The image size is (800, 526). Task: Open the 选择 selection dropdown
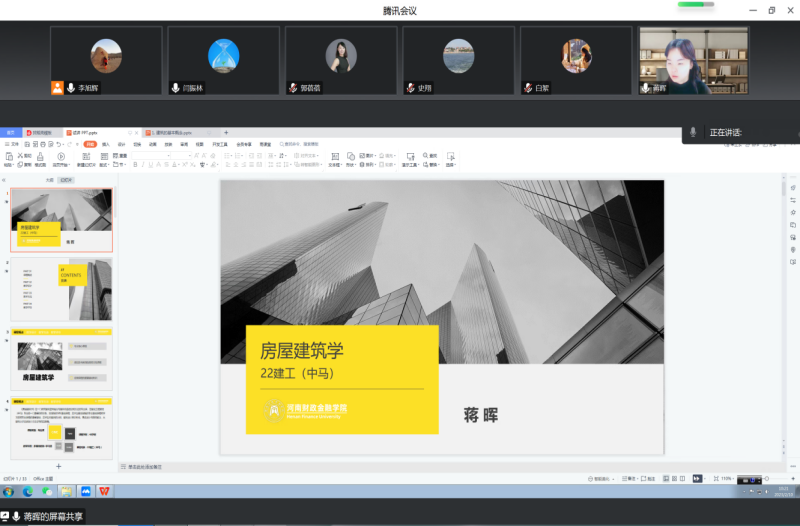click(450, 164)
